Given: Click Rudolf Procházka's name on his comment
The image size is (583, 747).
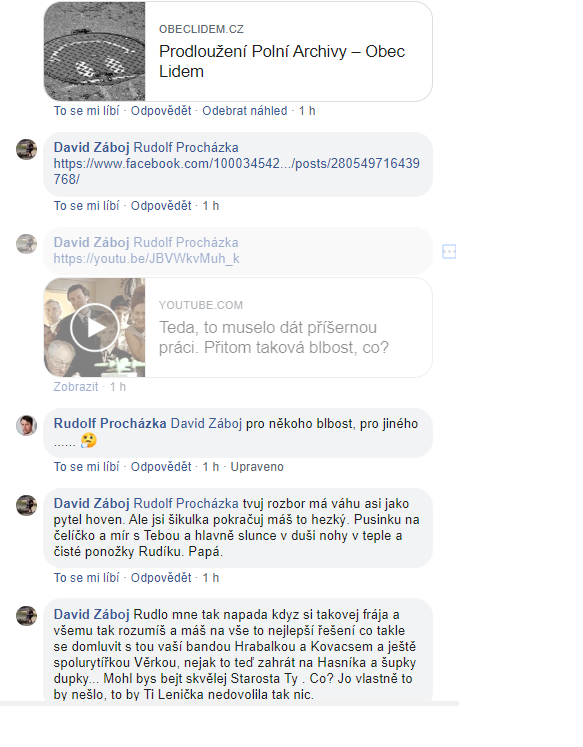Looking at the screenshot, I should click(x=110, y=424).
